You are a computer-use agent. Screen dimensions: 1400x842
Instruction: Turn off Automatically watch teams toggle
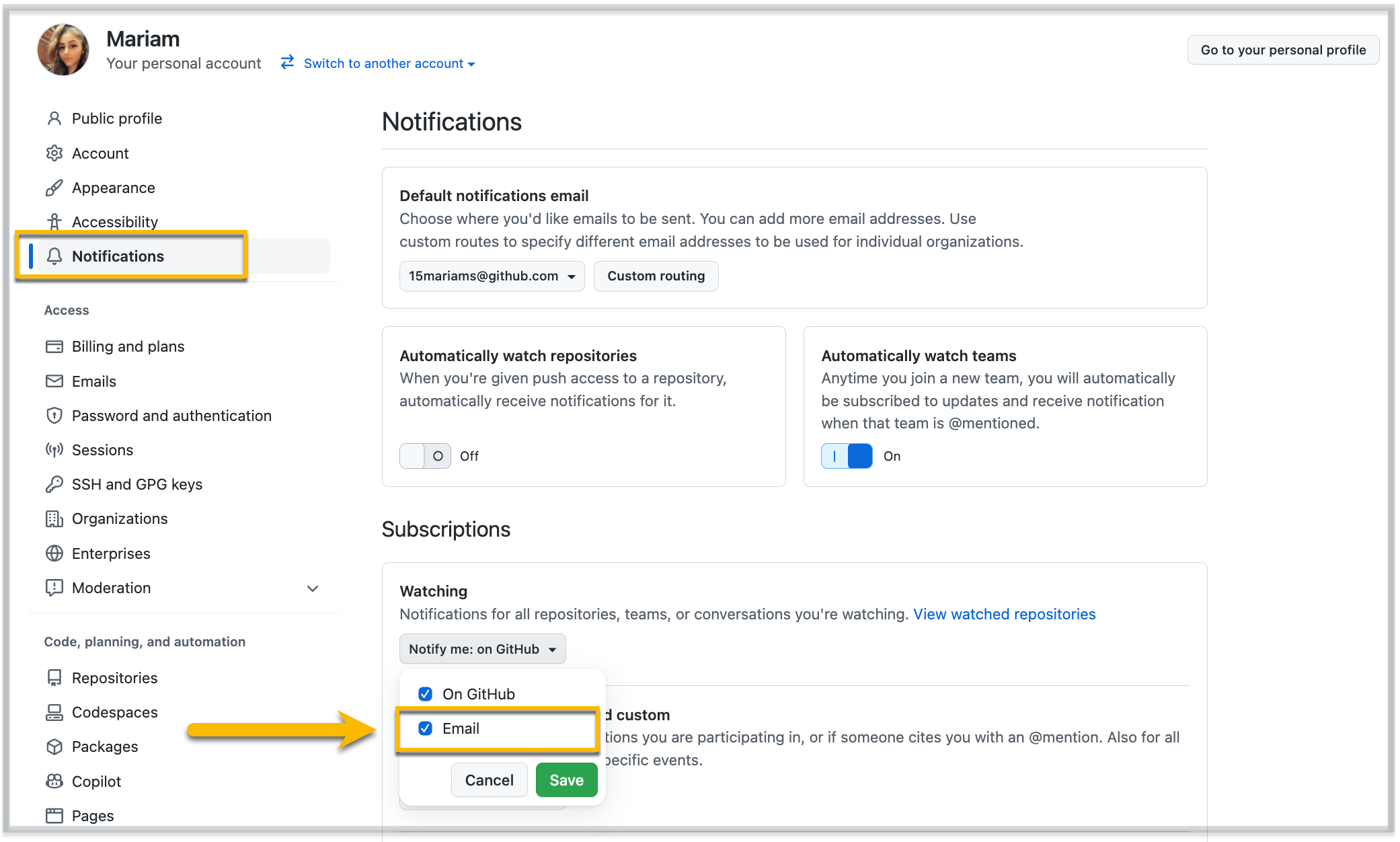coord(847,456)
